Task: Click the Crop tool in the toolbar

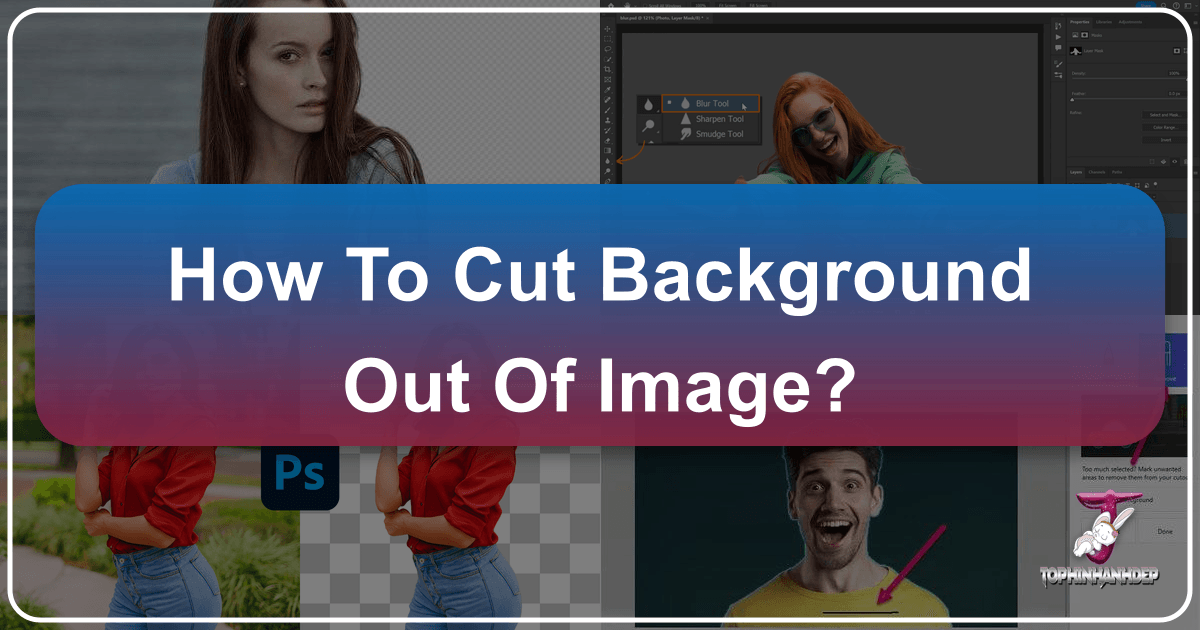Action: coord(607,68)
